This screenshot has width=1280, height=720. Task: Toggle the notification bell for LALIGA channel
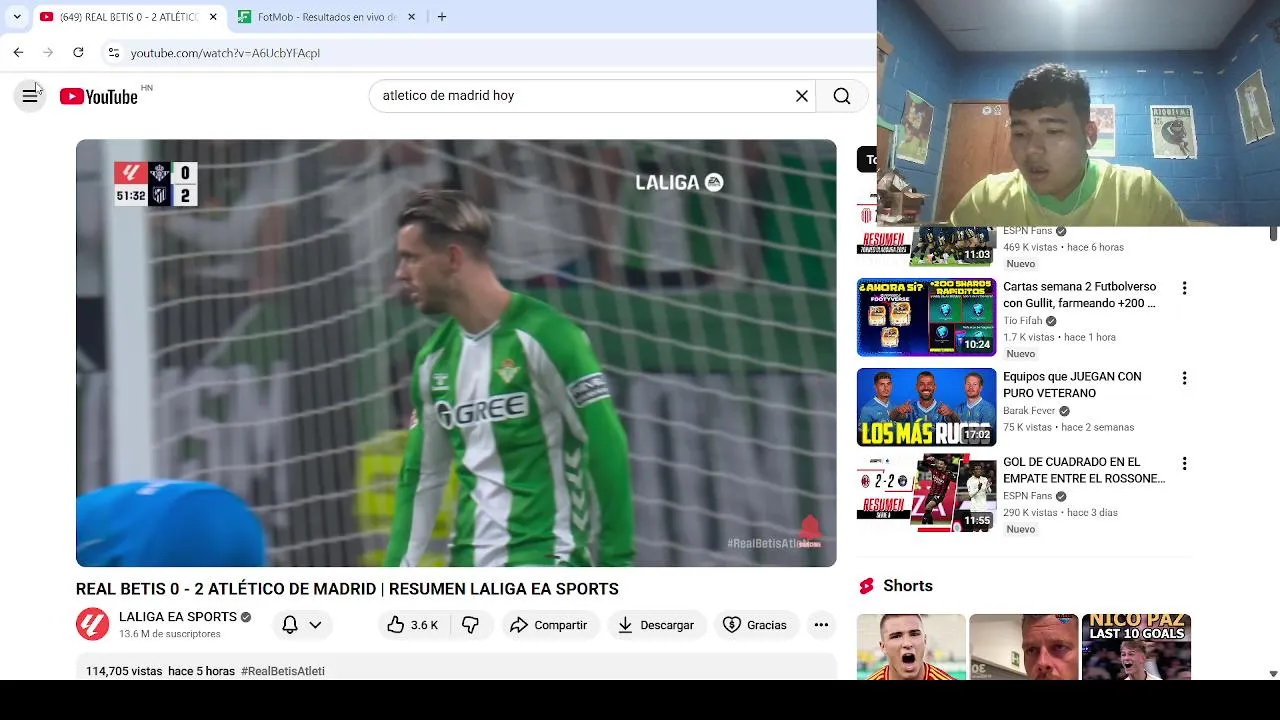(x=290, y=625)
